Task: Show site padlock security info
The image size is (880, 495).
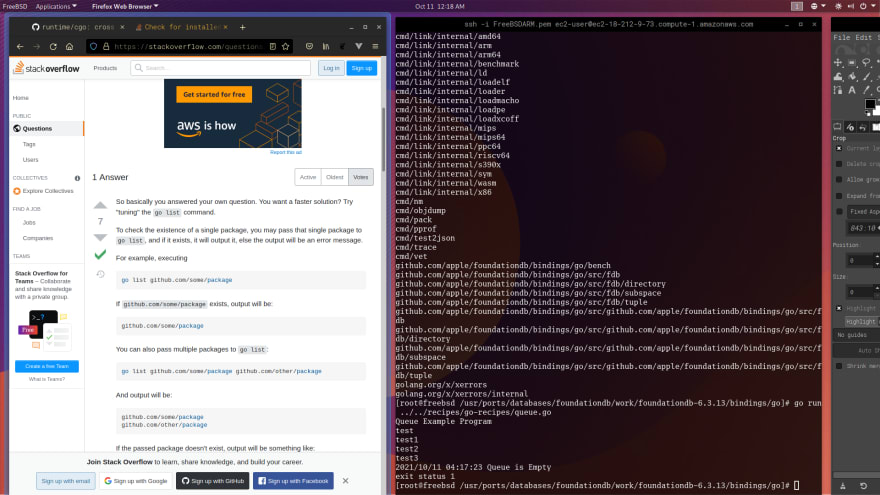Action: click(106, 47)
